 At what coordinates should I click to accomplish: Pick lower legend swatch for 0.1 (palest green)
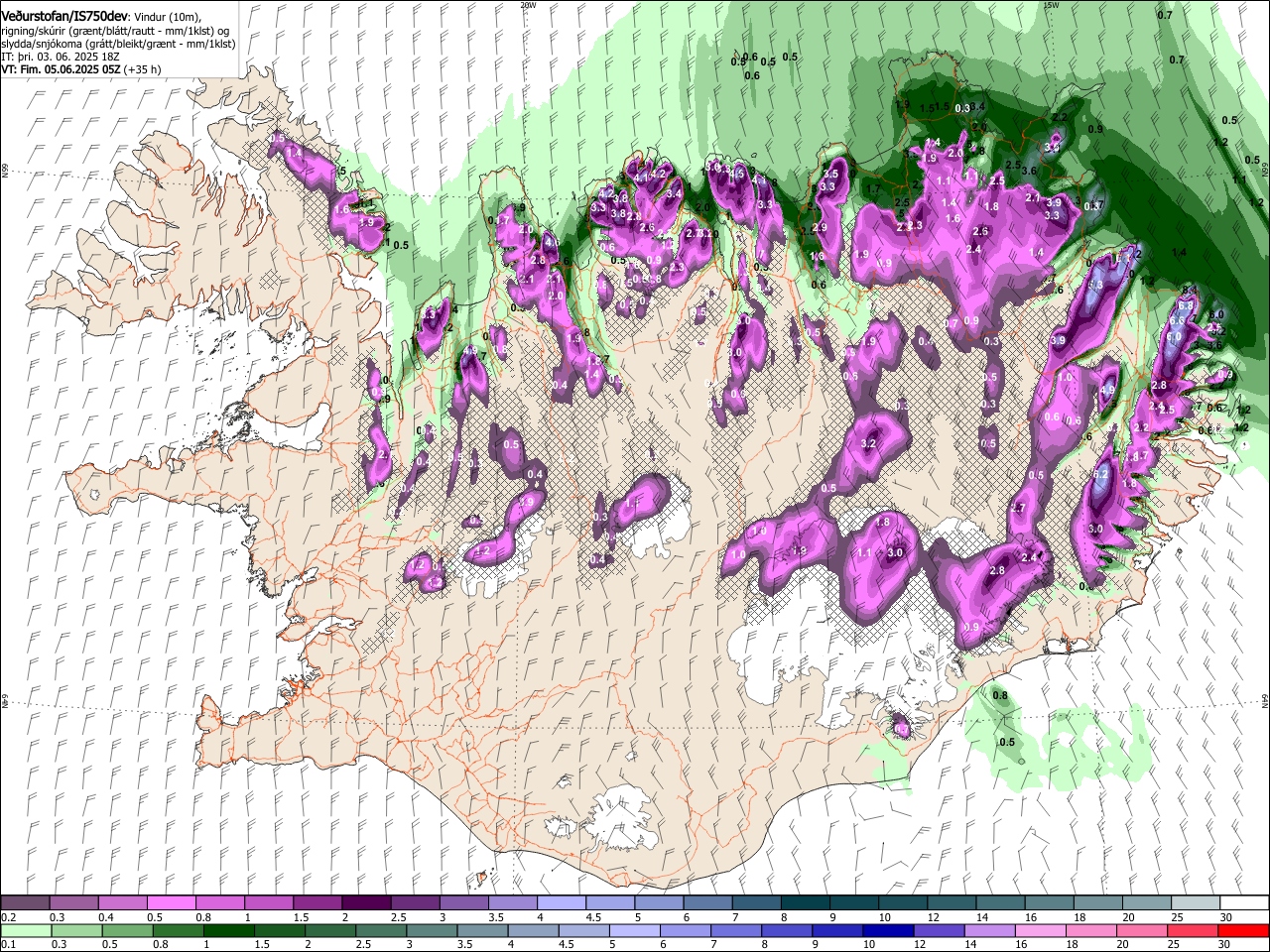(26, 930)
